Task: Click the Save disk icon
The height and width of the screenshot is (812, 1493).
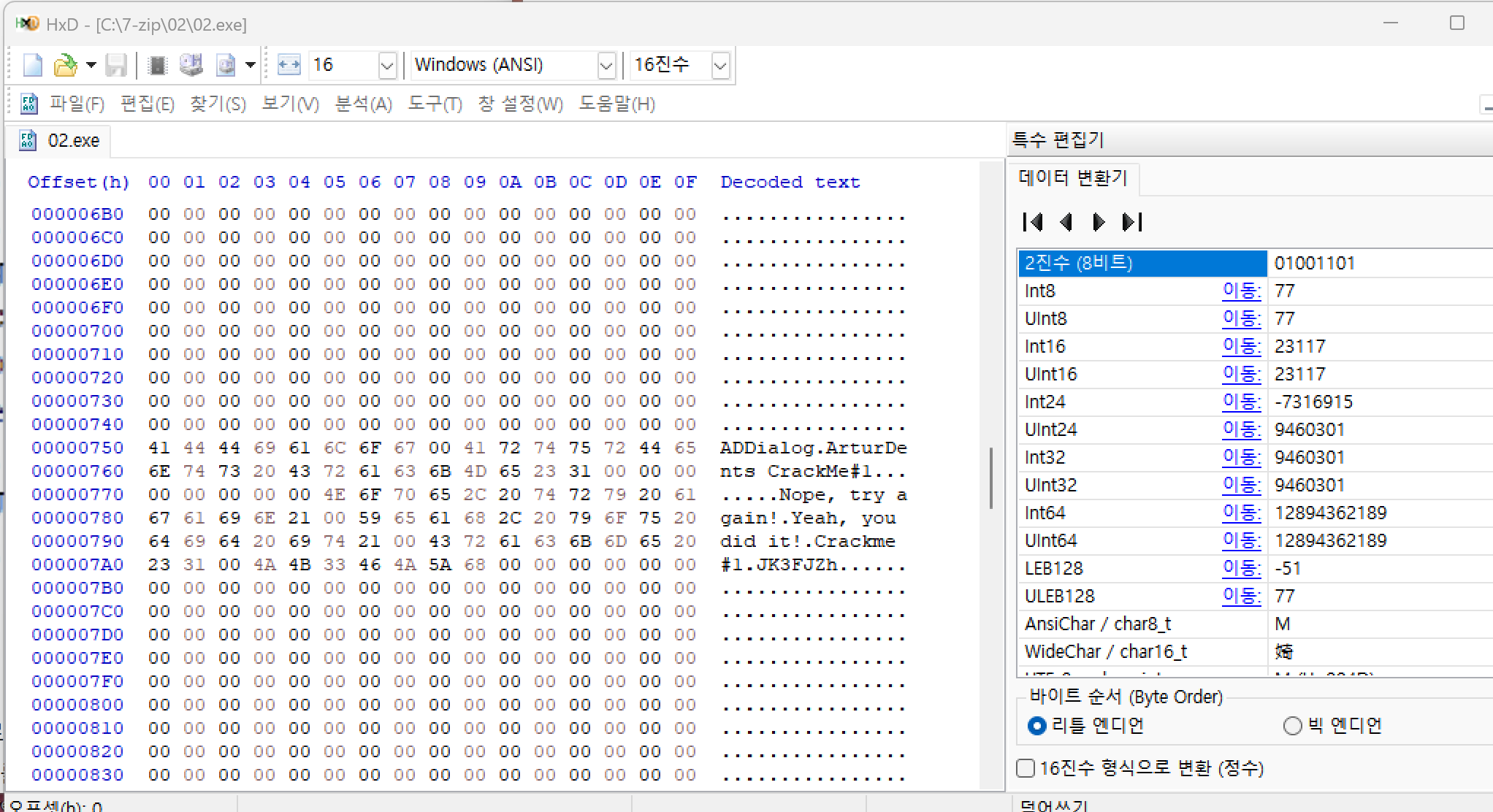Action: coord(116,66)
